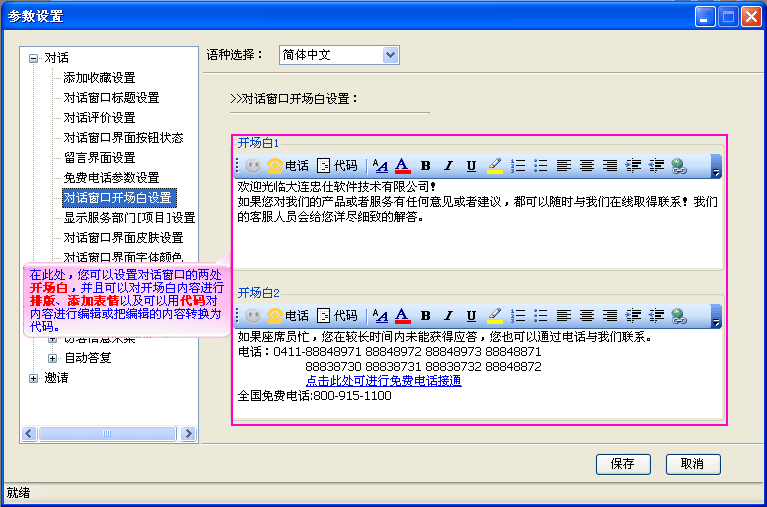The image size is (767, 507).
Task: Toggle 代码 code view in 开场白2 toolbar
Action: click(336, 316)
